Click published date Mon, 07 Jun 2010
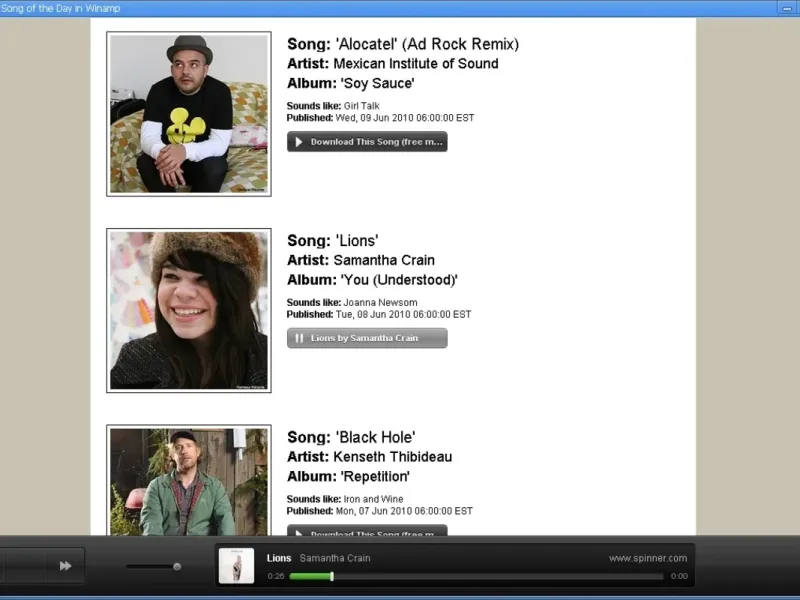Viewport: 800px width, 600px height. click(380, 511)
